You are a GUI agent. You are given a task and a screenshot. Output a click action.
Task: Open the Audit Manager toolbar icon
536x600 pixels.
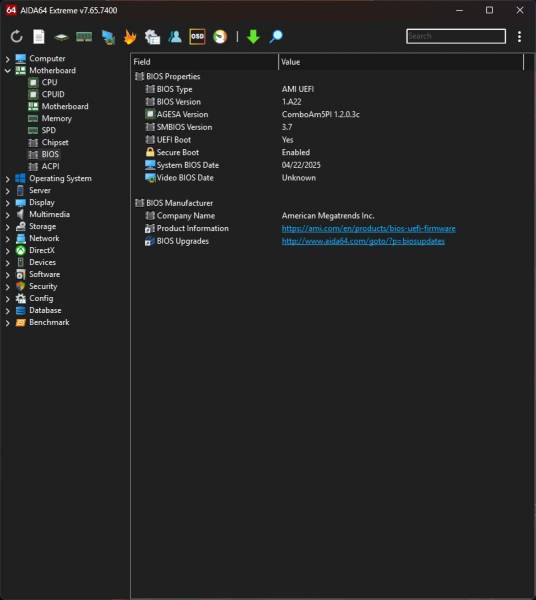(x=152, y=37)
